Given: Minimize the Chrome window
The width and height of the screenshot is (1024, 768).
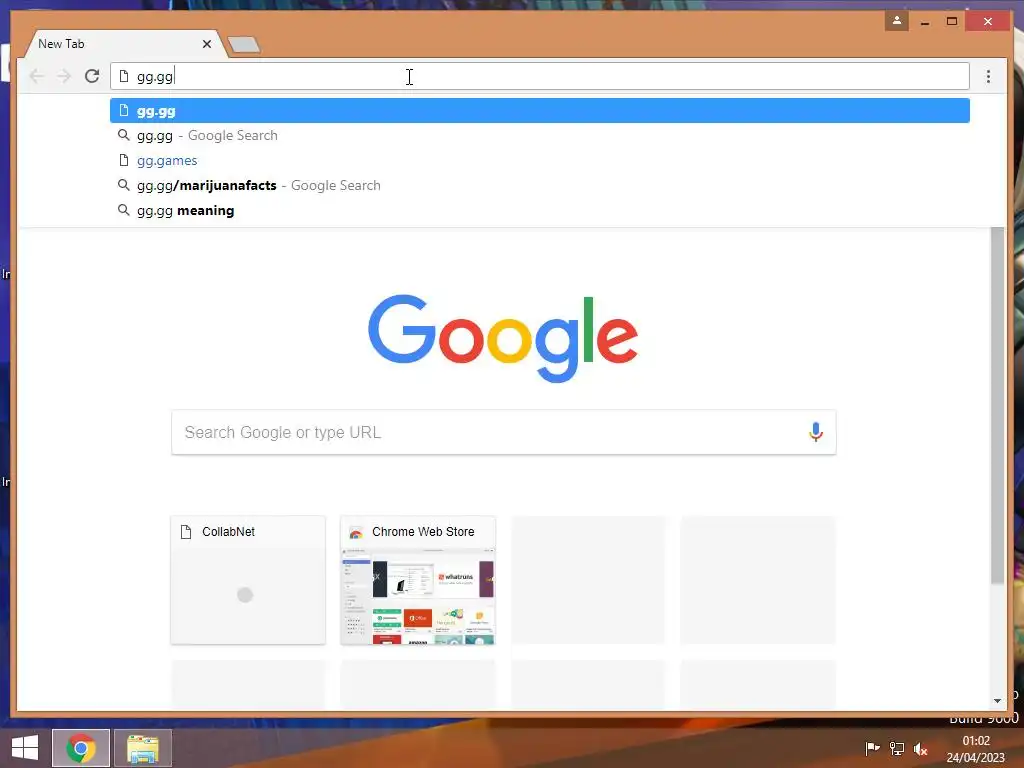Looking at the screenshot, I should click(x=925, y=22).
